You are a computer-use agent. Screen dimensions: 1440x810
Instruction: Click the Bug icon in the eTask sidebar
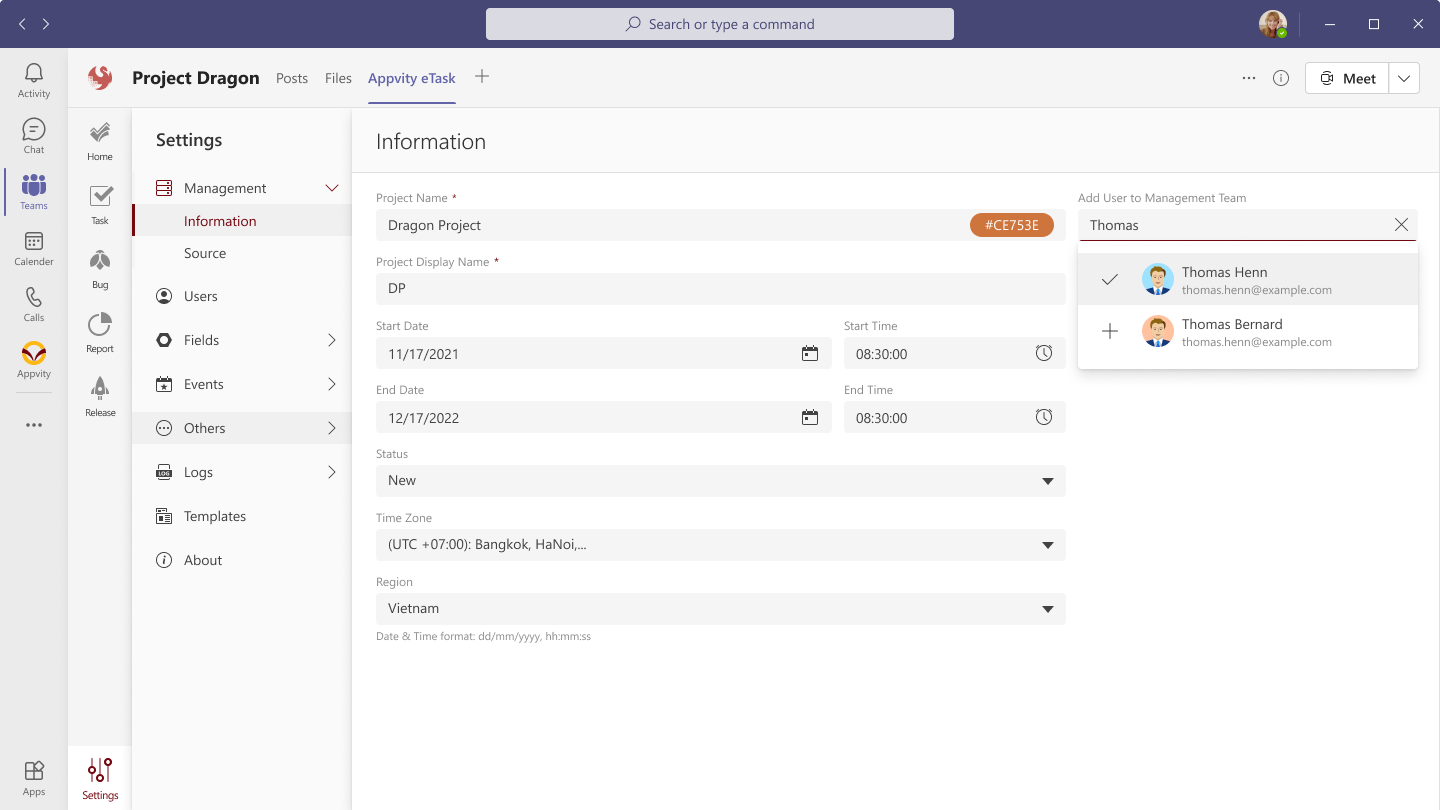click(99, 260)
